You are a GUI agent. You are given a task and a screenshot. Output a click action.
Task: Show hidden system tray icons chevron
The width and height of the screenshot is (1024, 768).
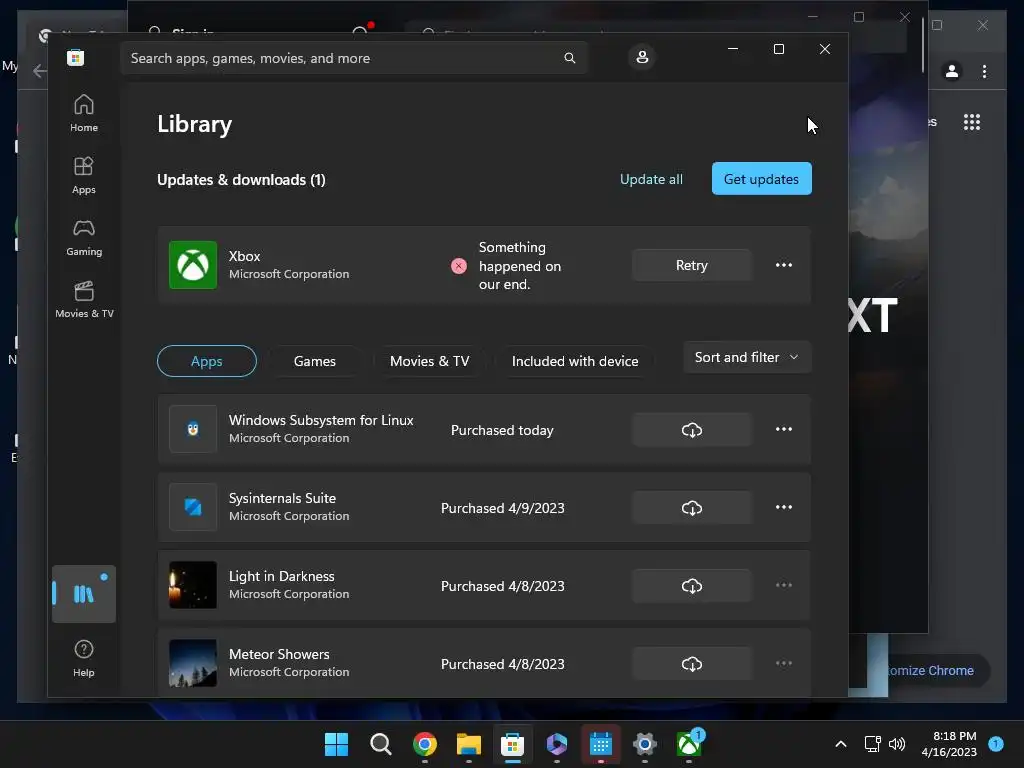(841, 744)
